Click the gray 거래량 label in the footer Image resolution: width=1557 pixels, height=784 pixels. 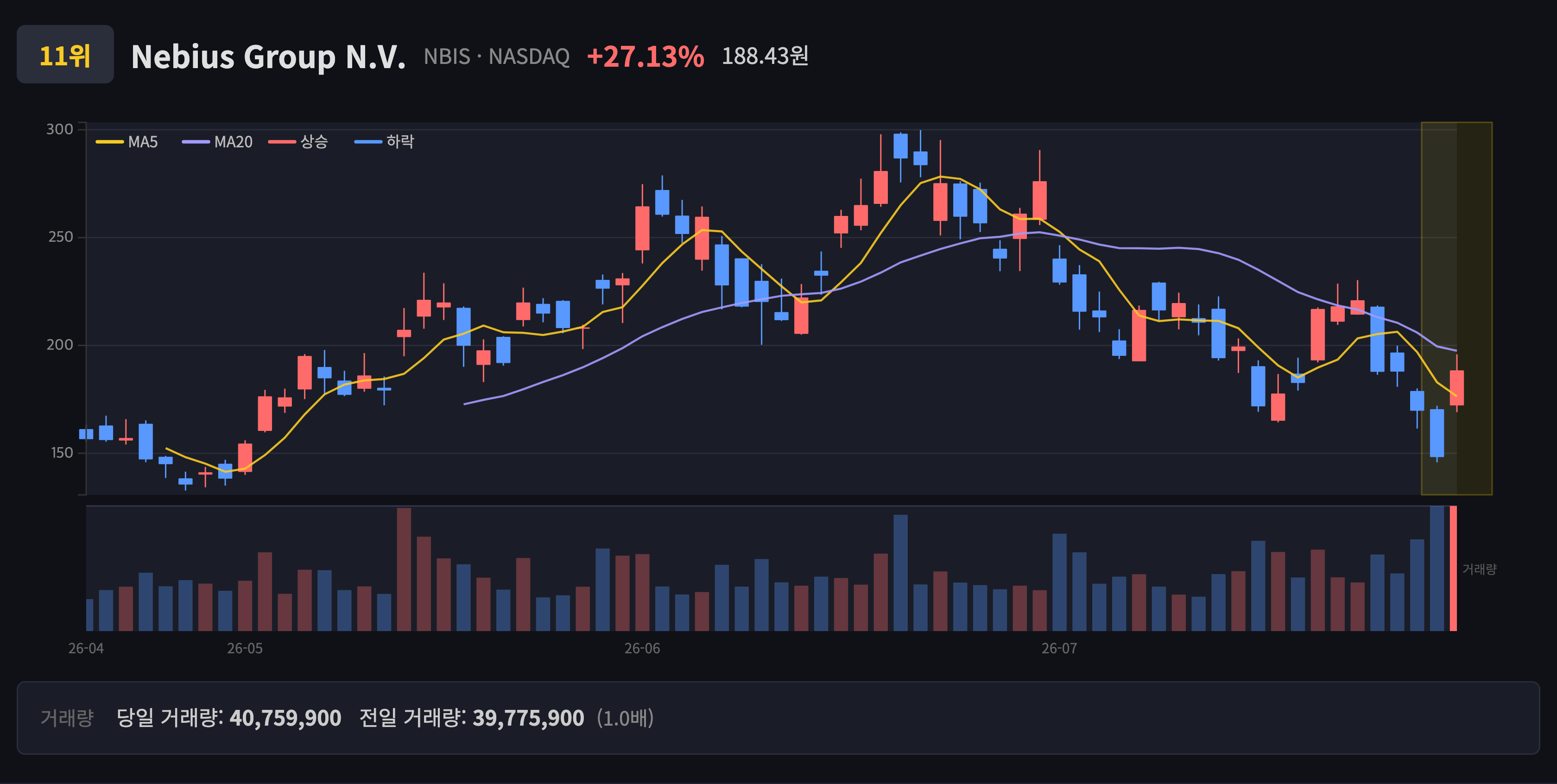[67, 718]
